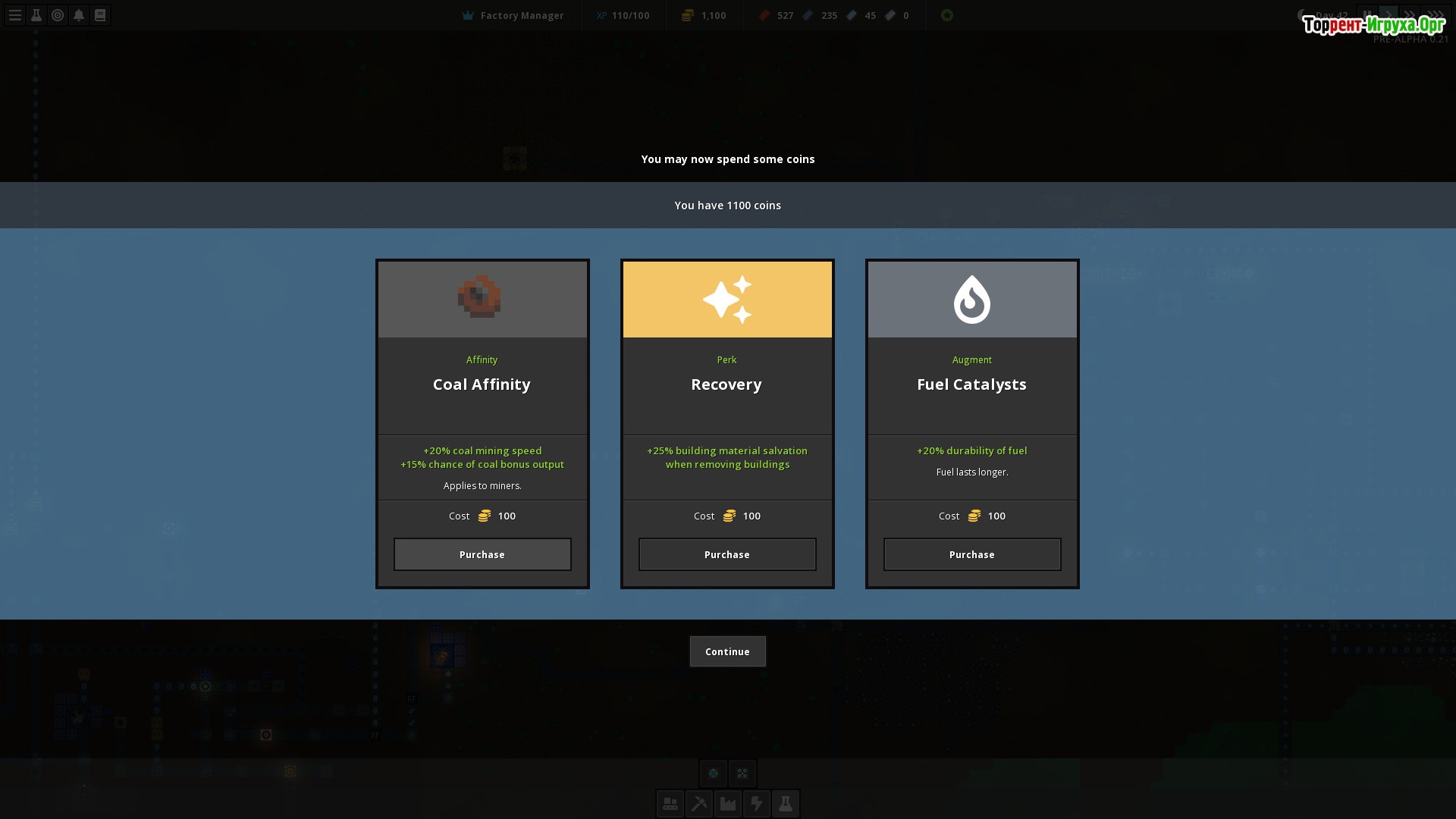Select the factory build category
Screen dimensions: 1456x819
click(728, 804)
